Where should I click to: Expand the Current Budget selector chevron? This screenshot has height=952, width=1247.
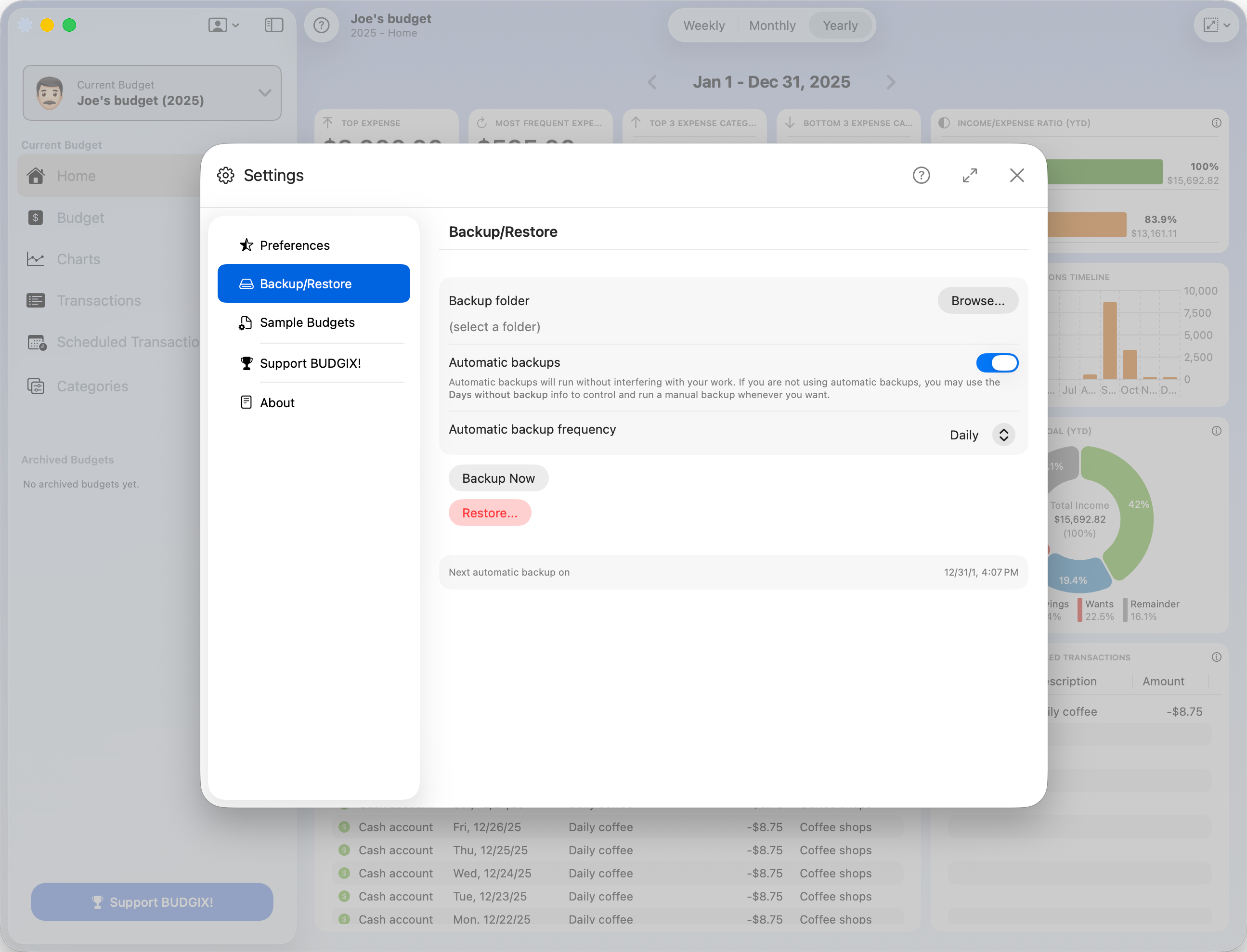pos(264,92)
